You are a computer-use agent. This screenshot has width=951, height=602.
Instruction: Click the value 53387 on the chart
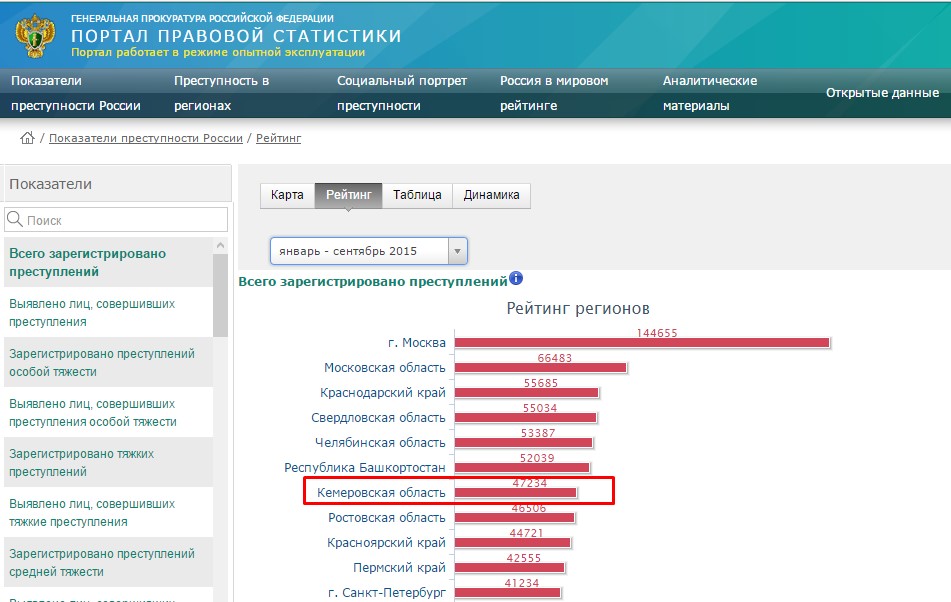(538, 433)
